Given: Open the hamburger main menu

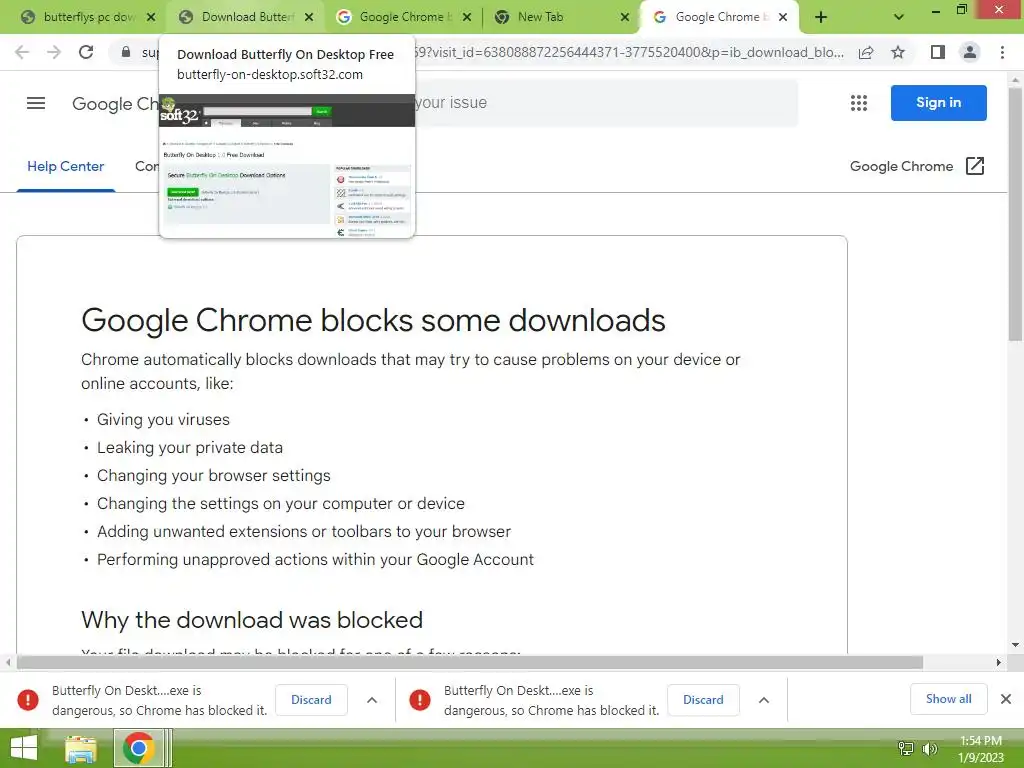Looking at the screenshot, I should [36, 103].
